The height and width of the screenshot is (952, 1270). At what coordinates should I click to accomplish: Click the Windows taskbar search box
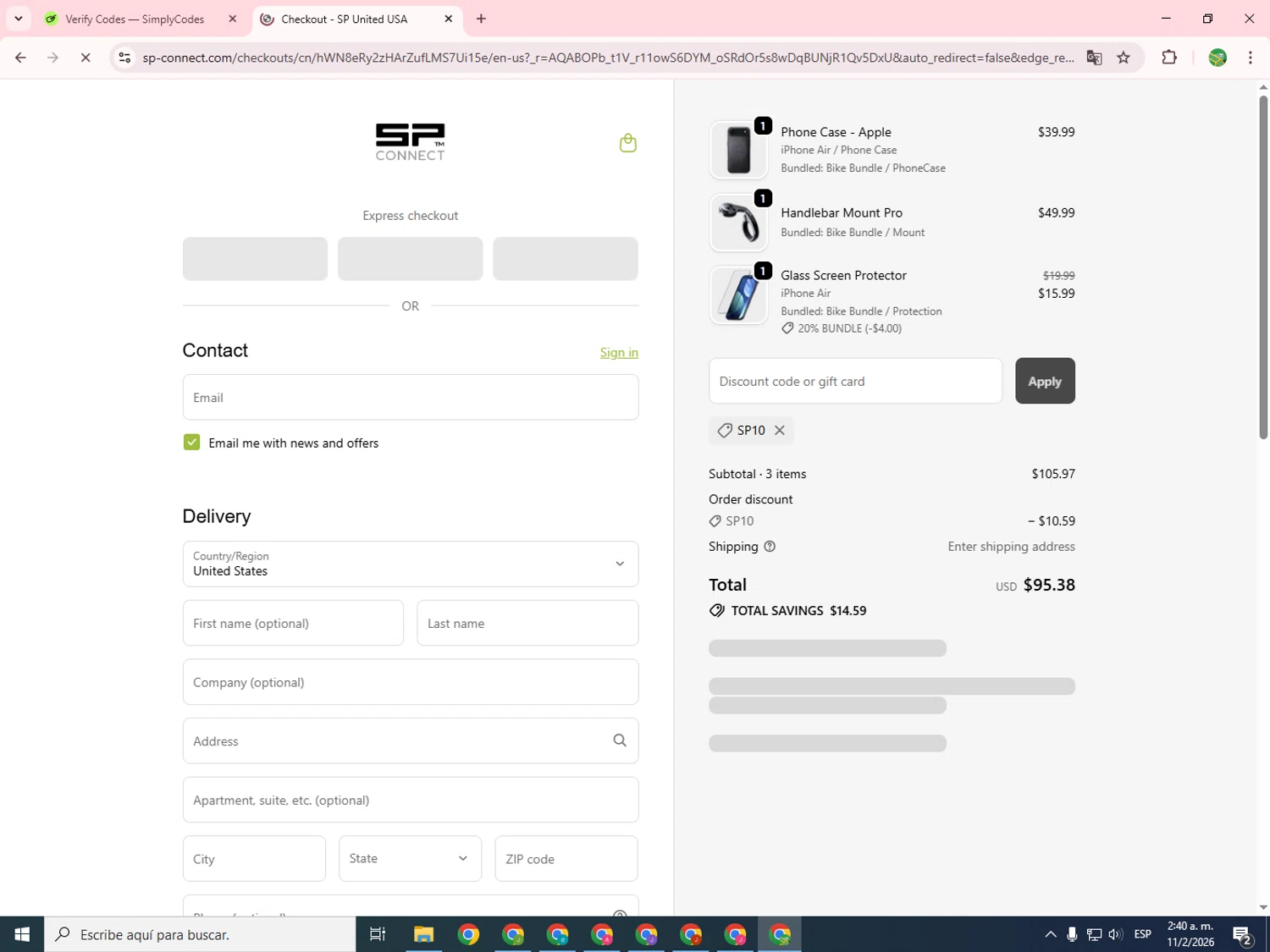(x=200, y=934)
